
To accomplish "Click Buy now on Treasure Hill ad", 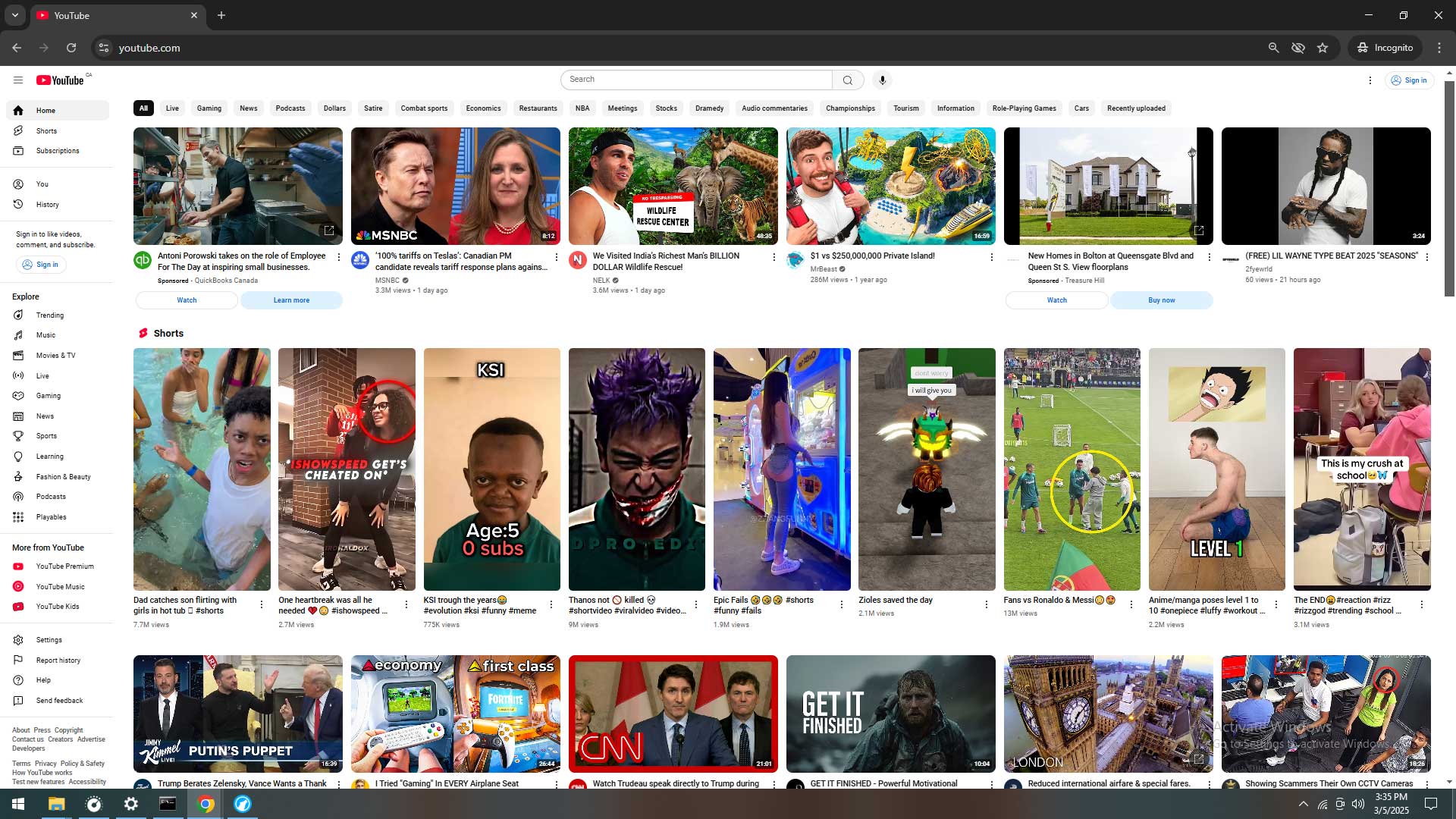I will [x=1161, y=300].
